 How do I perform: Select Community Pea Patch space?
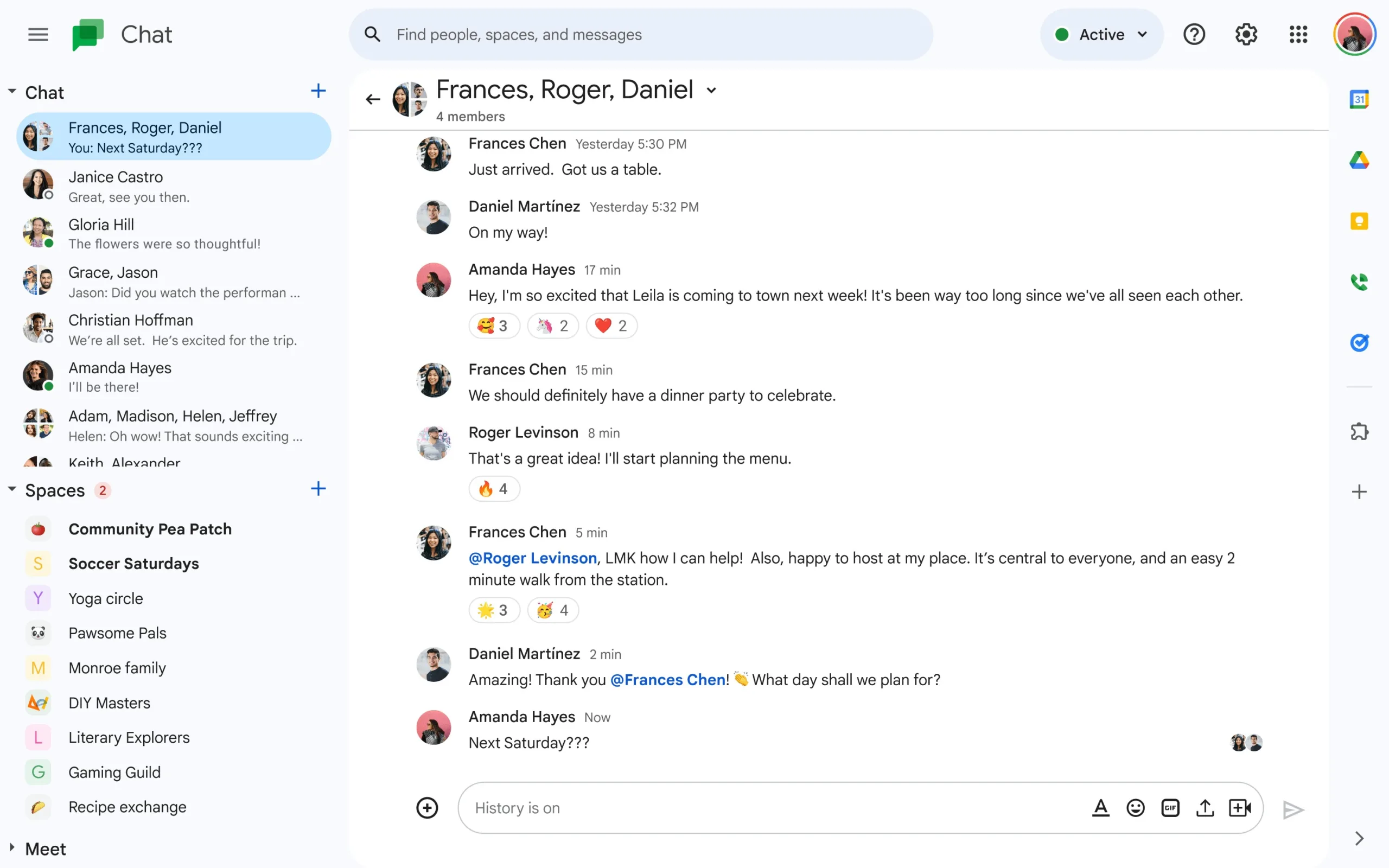[x=149, y=529]
